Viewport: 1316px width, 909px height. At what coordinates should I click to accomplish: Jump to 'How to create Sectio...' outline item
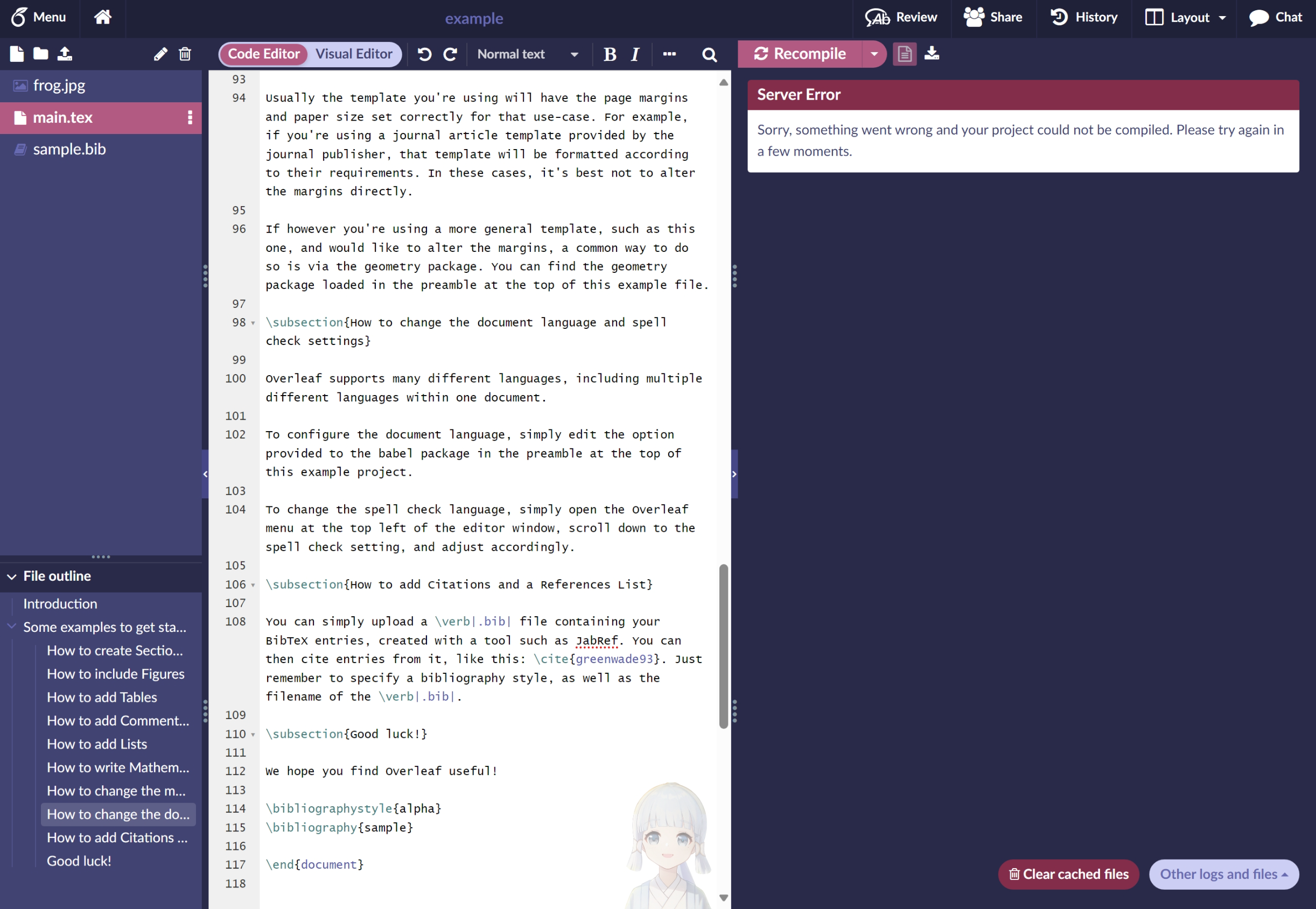point(115,651)
